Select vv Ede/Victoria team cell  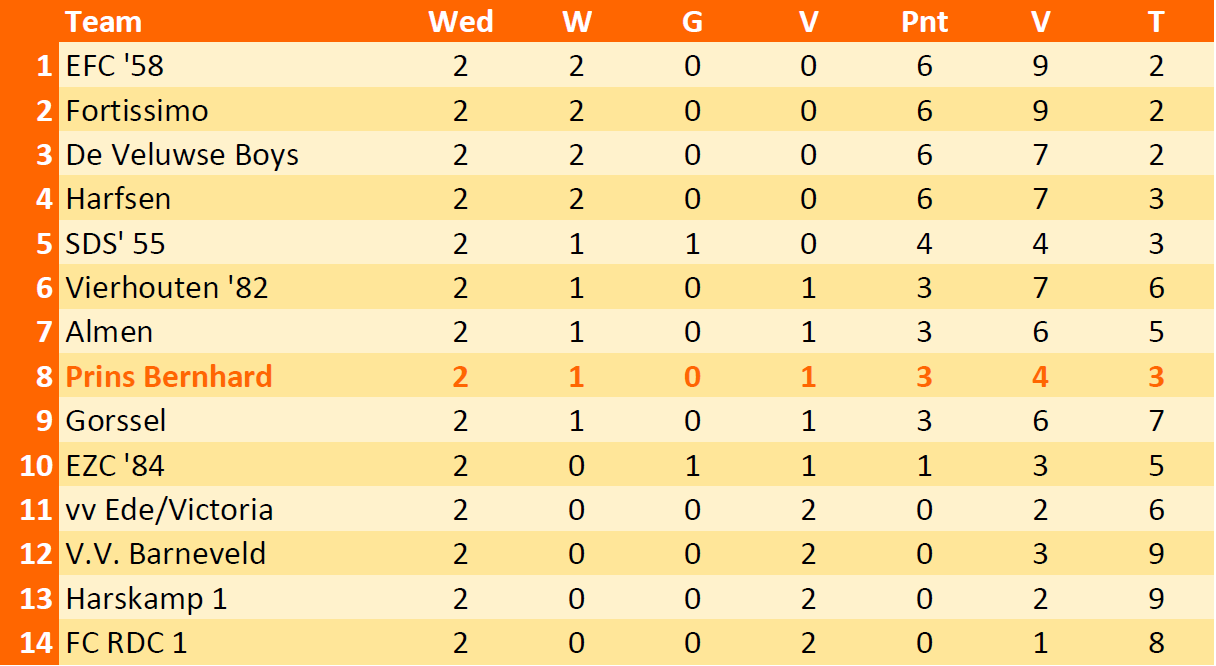click(x=169, y=509)
